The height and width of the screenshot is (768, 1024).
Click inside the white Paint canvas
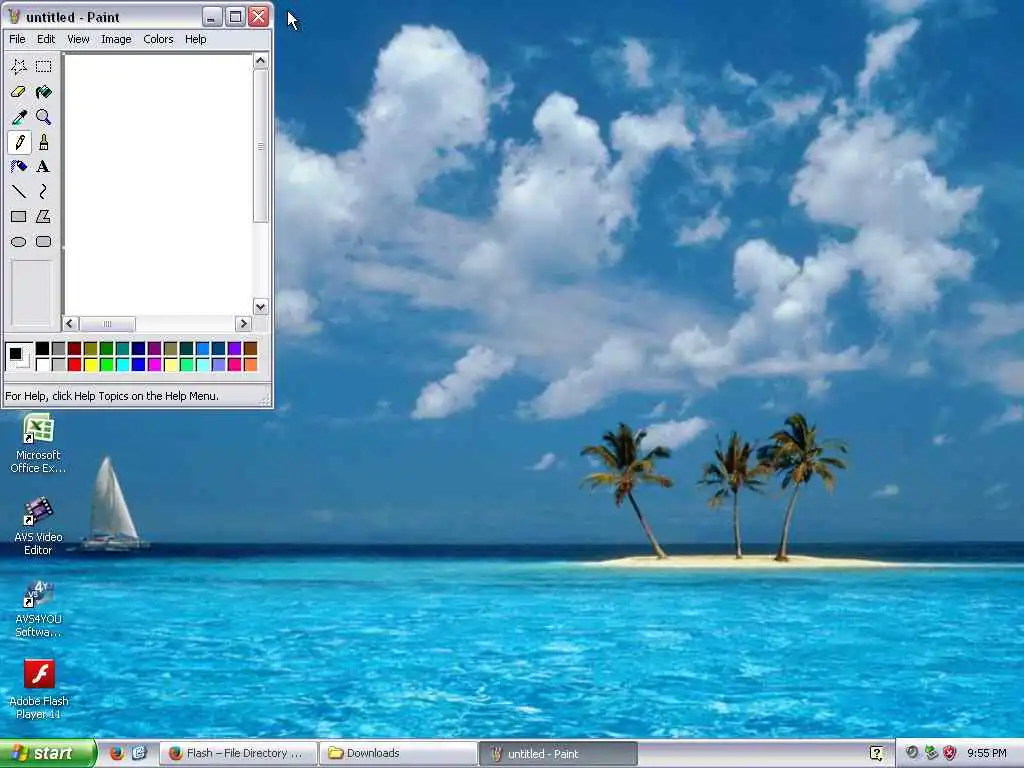tap(158, 184)
